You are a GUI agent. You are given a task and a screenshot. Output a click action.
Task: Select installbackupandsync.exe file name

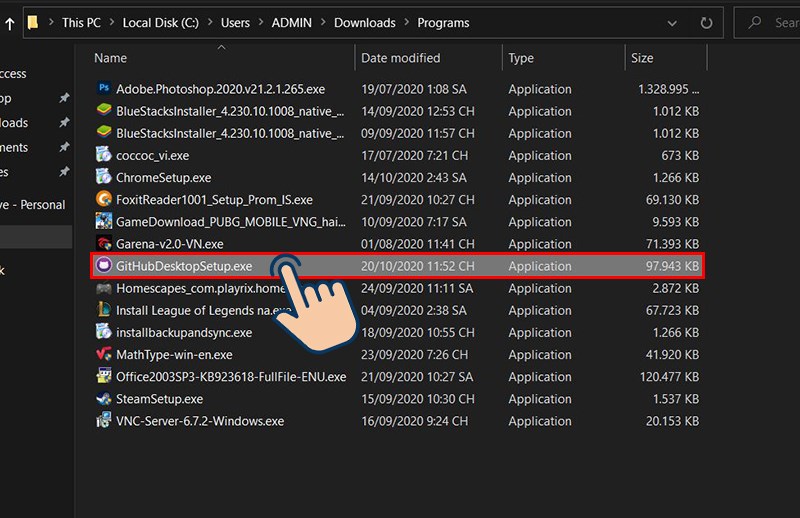click(184, 332)
